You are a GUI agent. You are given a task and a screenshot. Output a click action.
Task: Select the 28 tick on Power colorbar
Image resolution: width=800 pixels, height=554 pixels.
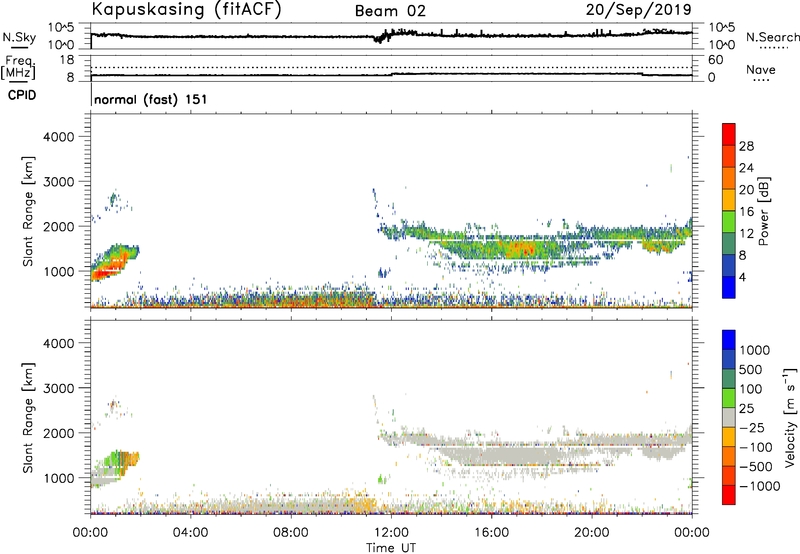[x=746, y=146]
